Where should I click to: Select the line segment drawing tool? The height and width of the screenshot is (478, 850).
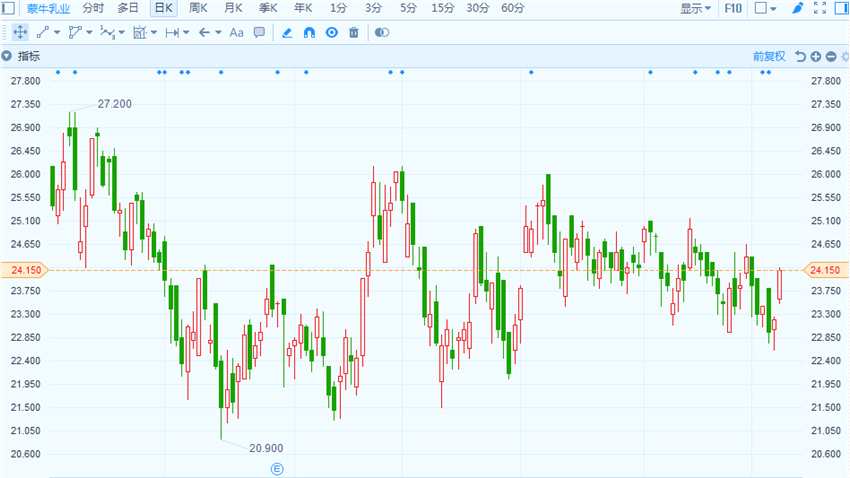click(42, 33)
